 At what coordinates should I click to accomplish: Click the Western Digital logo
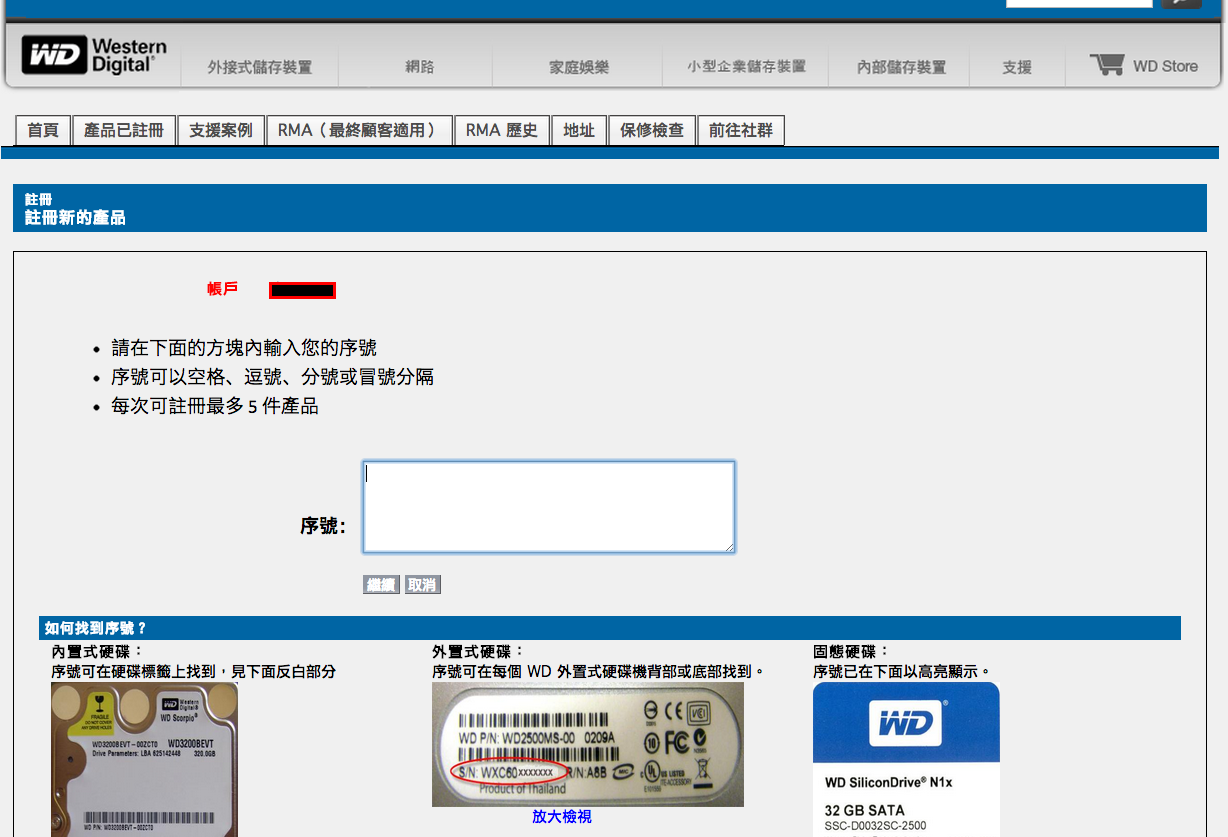click(94, 55)
